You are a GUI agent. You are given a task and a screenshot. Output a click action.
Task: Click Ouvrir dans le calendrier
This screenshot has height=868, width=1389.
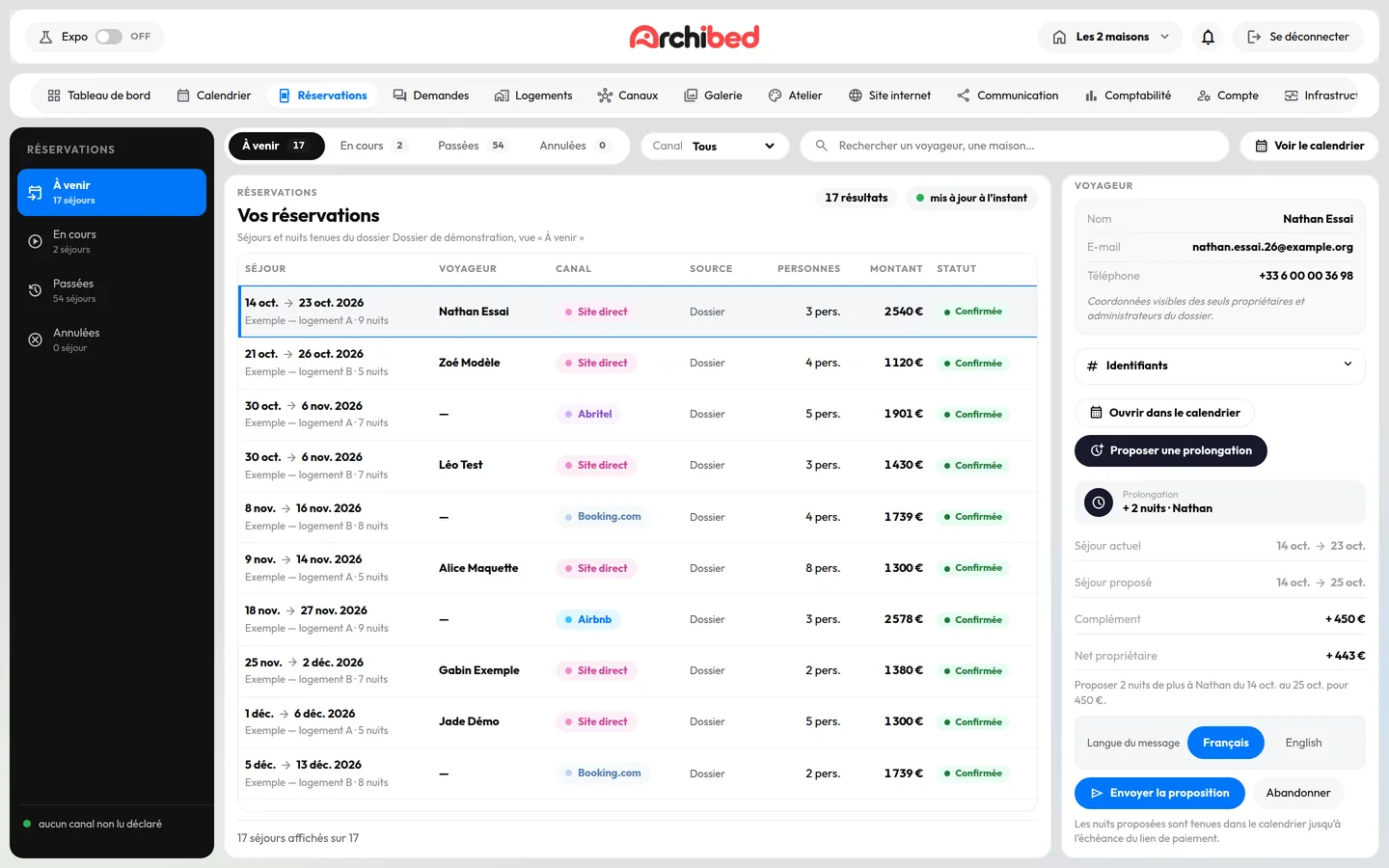1164,413
